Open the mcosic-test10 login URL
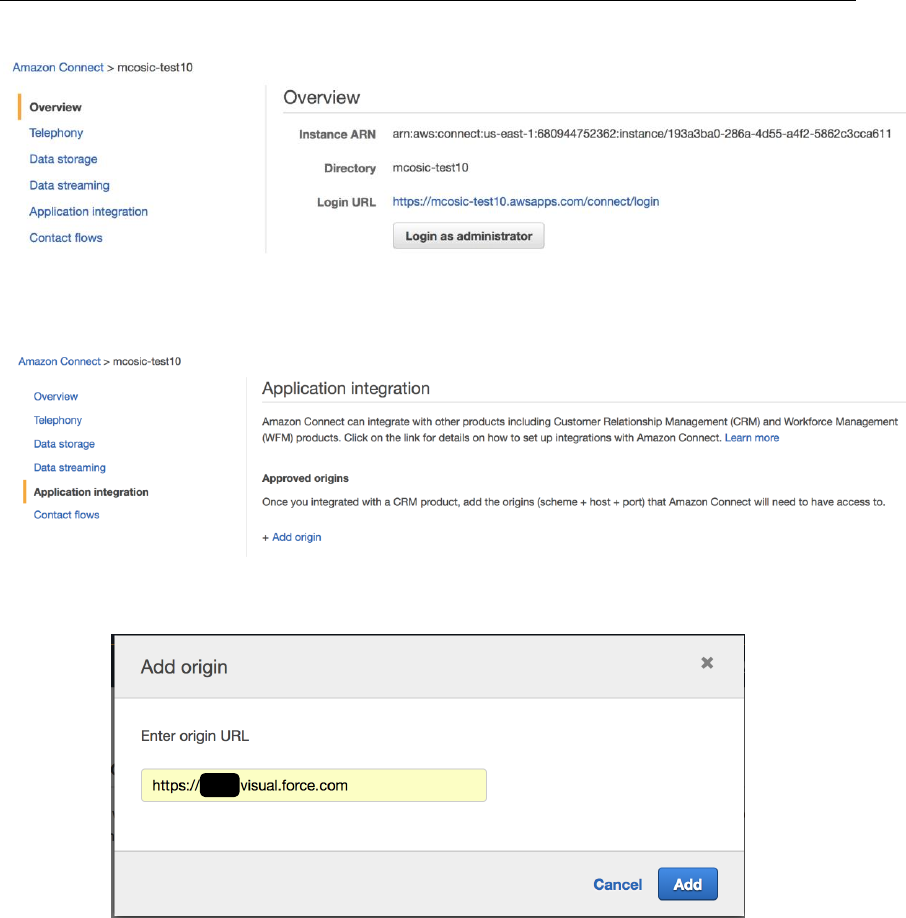This screenshot has width=906, height=918. (525, 202)
